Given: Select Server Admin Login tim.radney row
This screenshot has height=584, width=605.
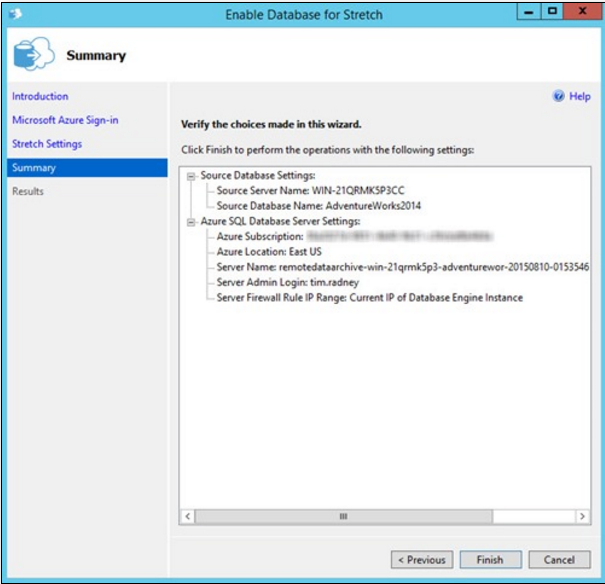Looking at the screenshot, I should point(287,282).
